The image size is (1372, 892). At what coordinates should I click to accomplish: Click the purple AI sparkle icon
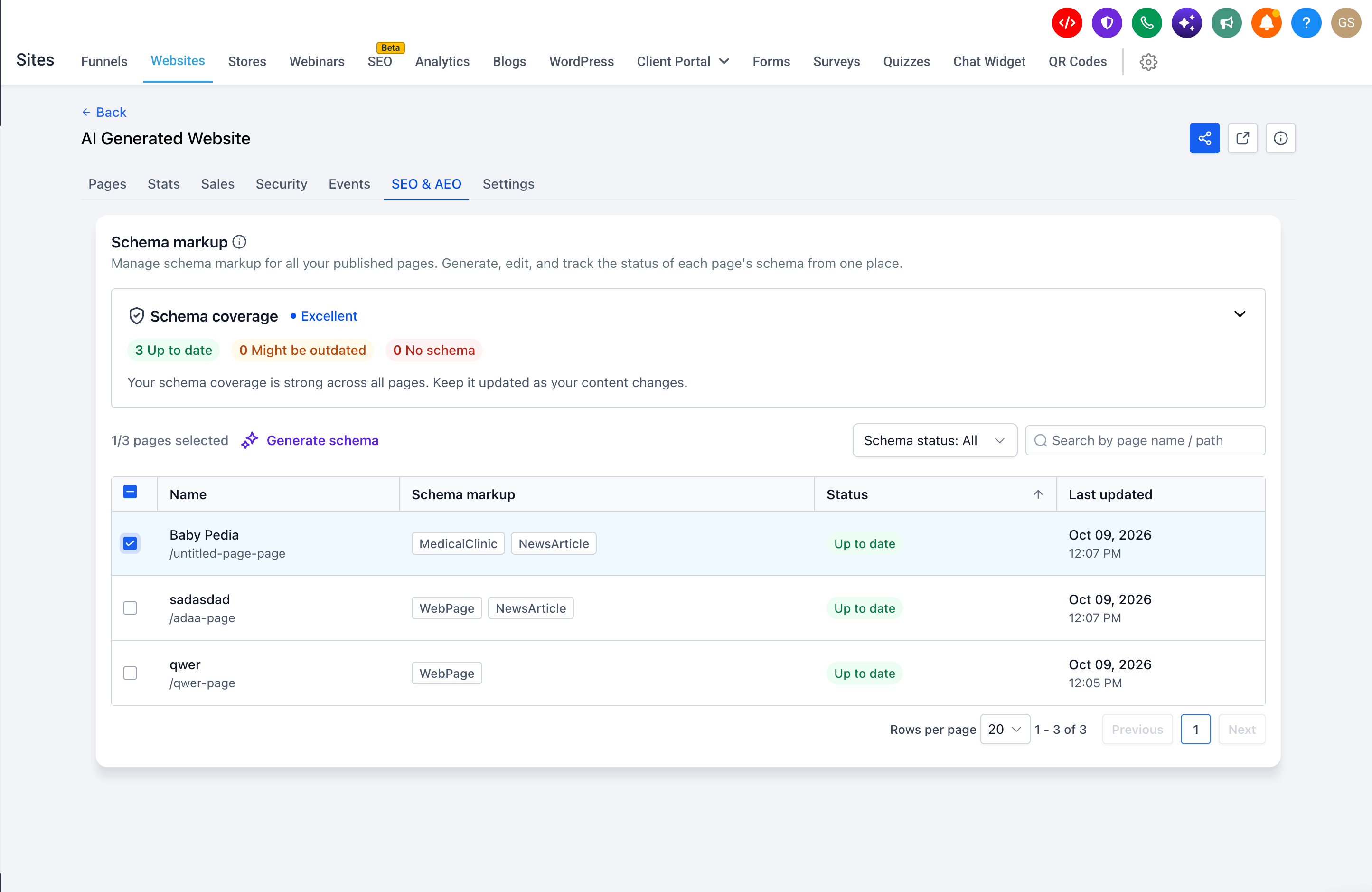tap(1186, 23)
